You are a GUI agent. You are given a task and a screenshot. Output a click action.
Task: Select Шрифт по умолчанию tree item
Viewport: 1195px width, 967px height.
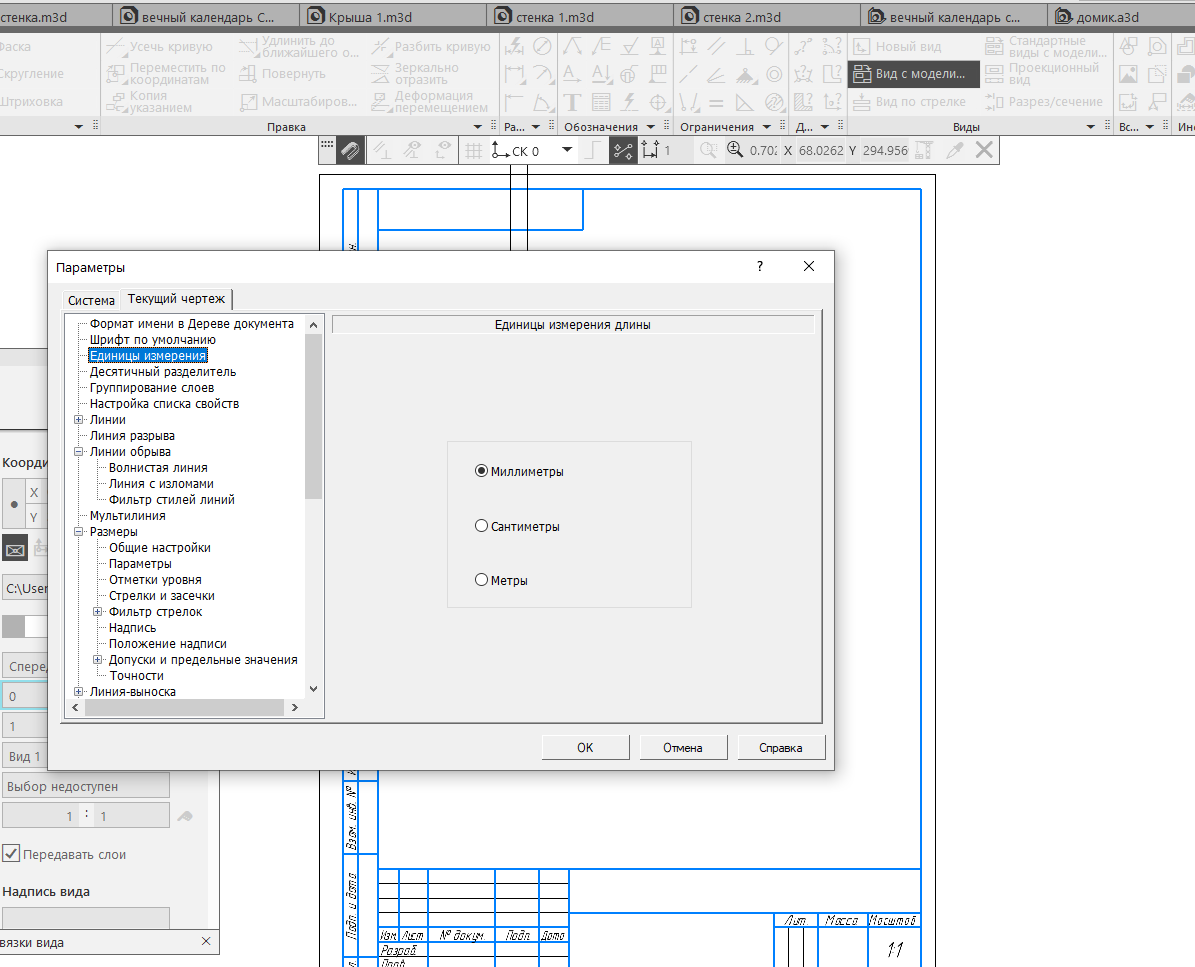coord(152,340)
